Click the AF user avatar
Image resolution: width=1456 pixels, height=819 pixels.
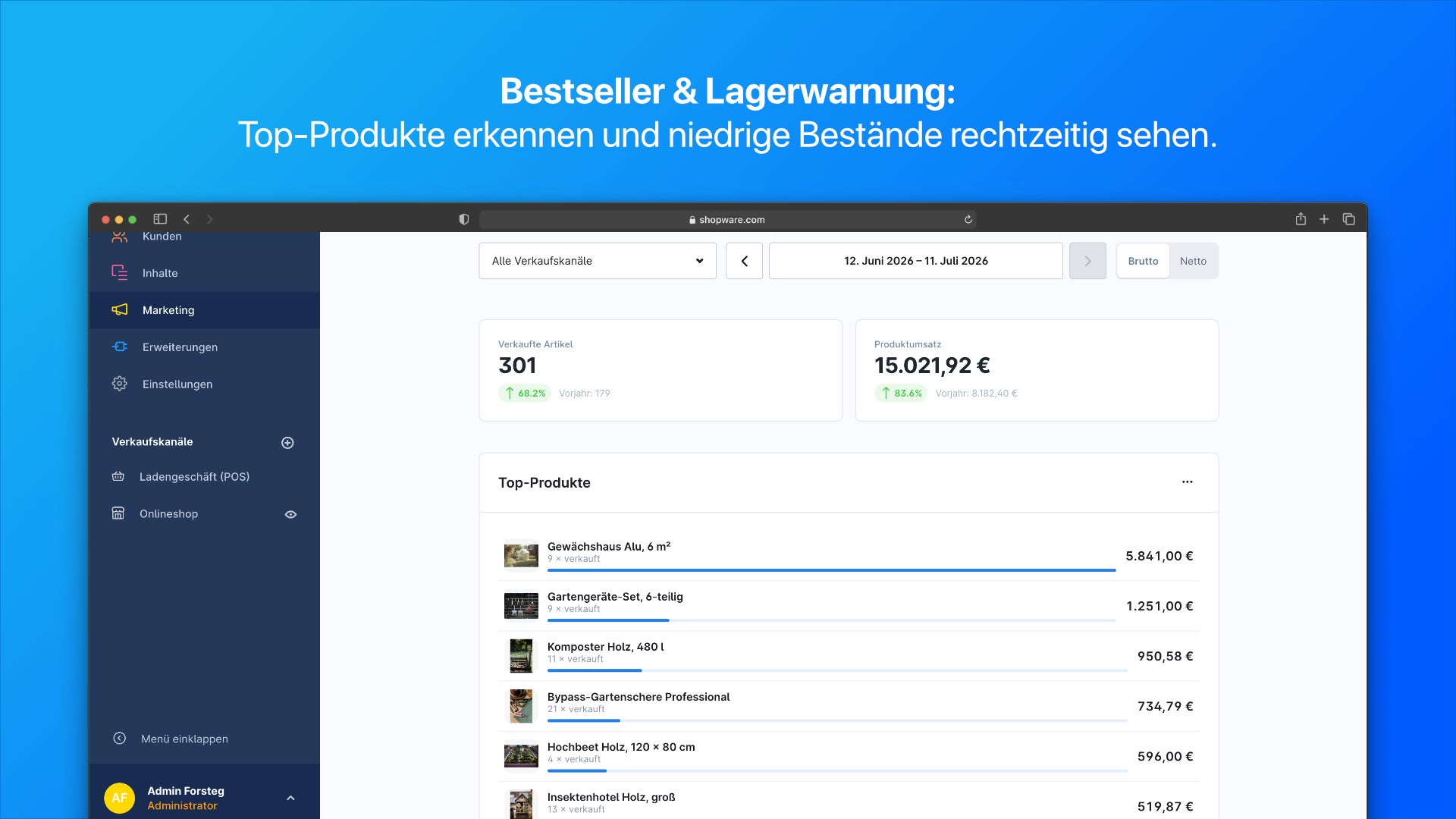point(119,798)
